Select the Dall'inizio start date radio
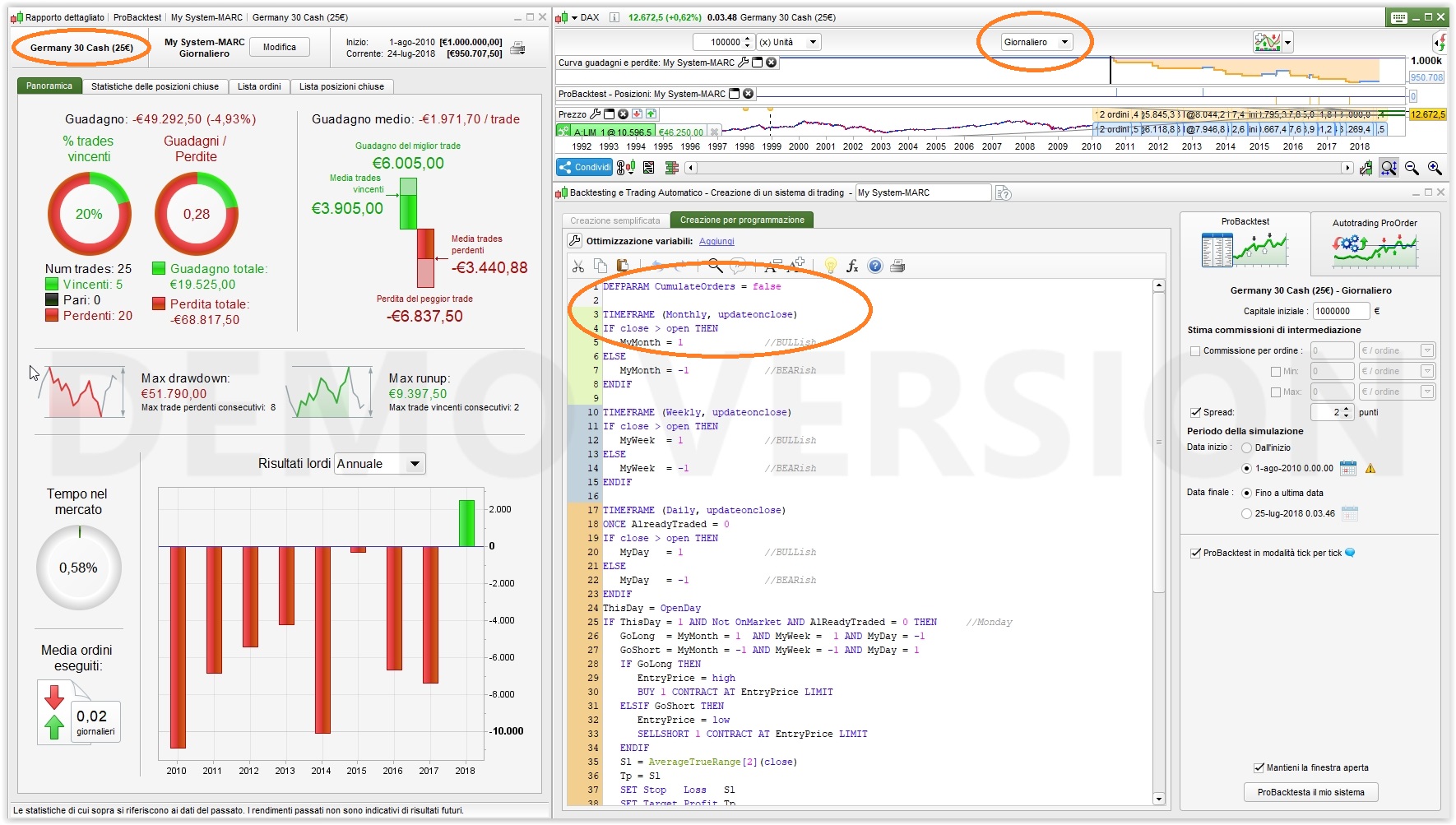The height and width of the screenshot is (825, 1456). point(1246,447)
